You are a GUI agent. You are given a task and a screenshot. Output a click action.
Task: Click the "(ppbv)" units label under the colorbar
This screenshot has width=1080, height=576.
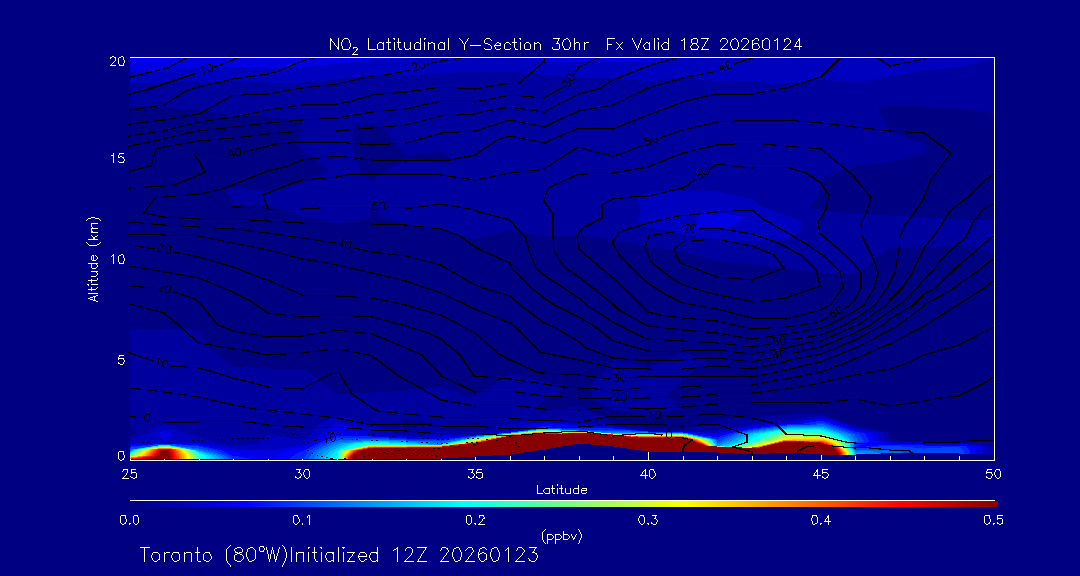point(561,536)
